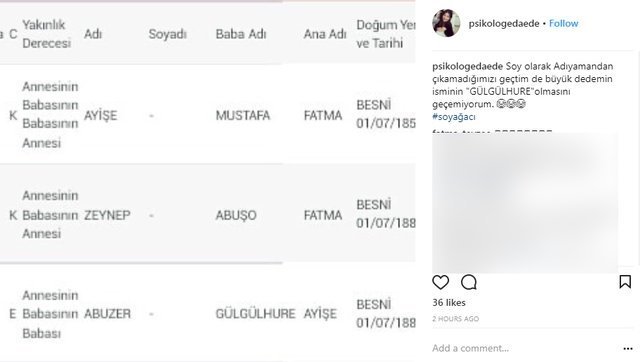Select the Yakınlık Derecesi column header
The height and width of the screenshot is (362, 640).
(x=47, y=34)
